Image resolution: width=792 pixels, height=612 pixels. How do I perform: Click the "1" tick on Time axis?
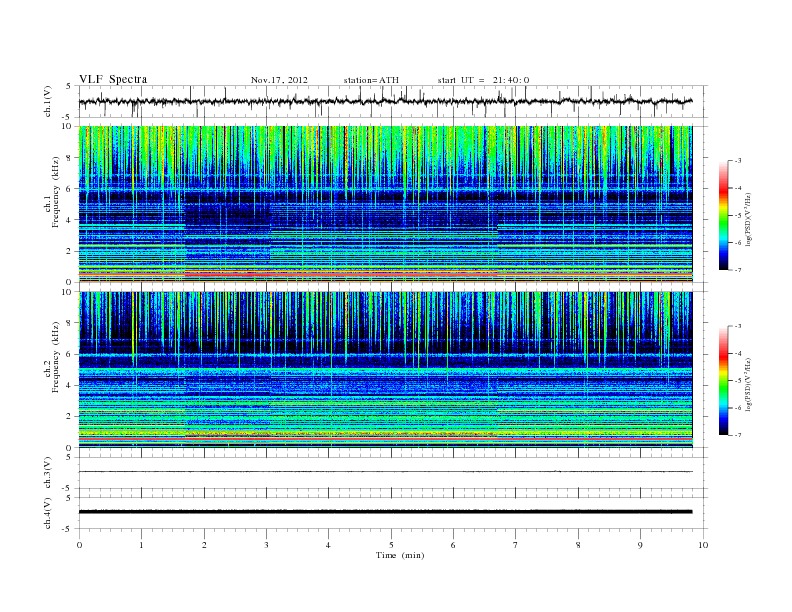pyautogui.click(x=142, y=545)
